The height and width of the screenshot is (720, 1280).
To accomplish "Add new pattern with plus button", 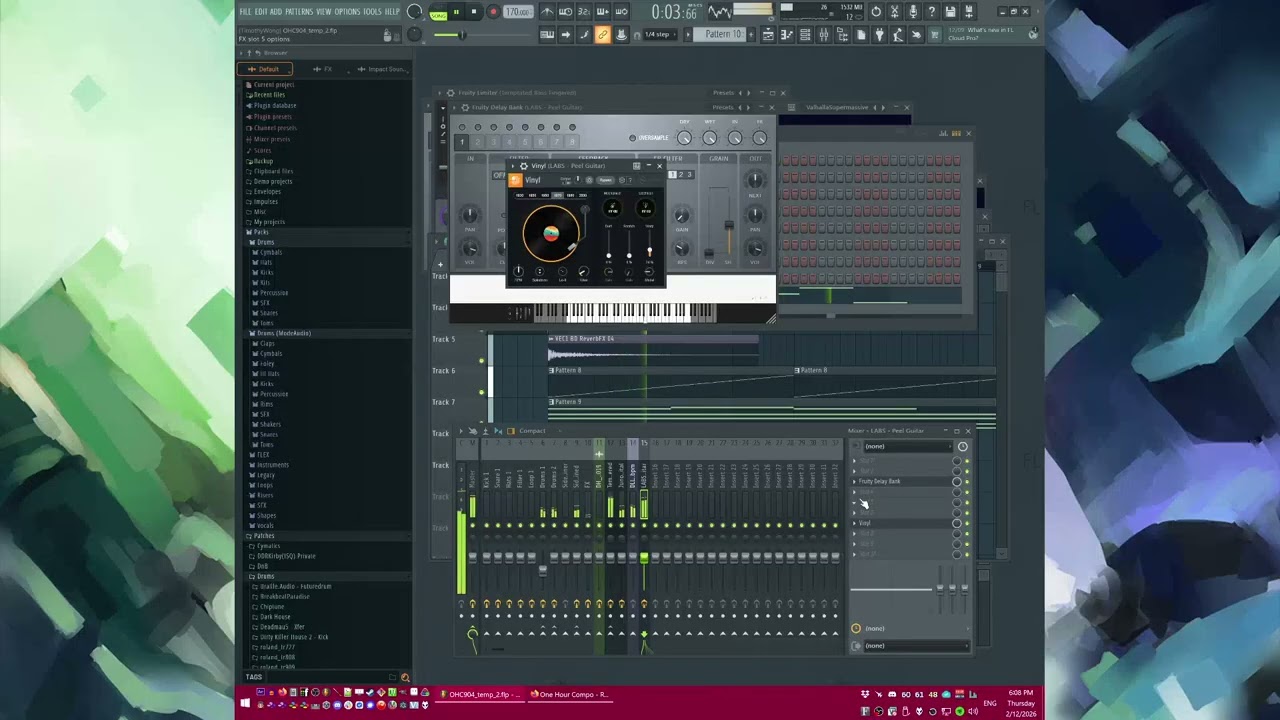I will 753,34.
